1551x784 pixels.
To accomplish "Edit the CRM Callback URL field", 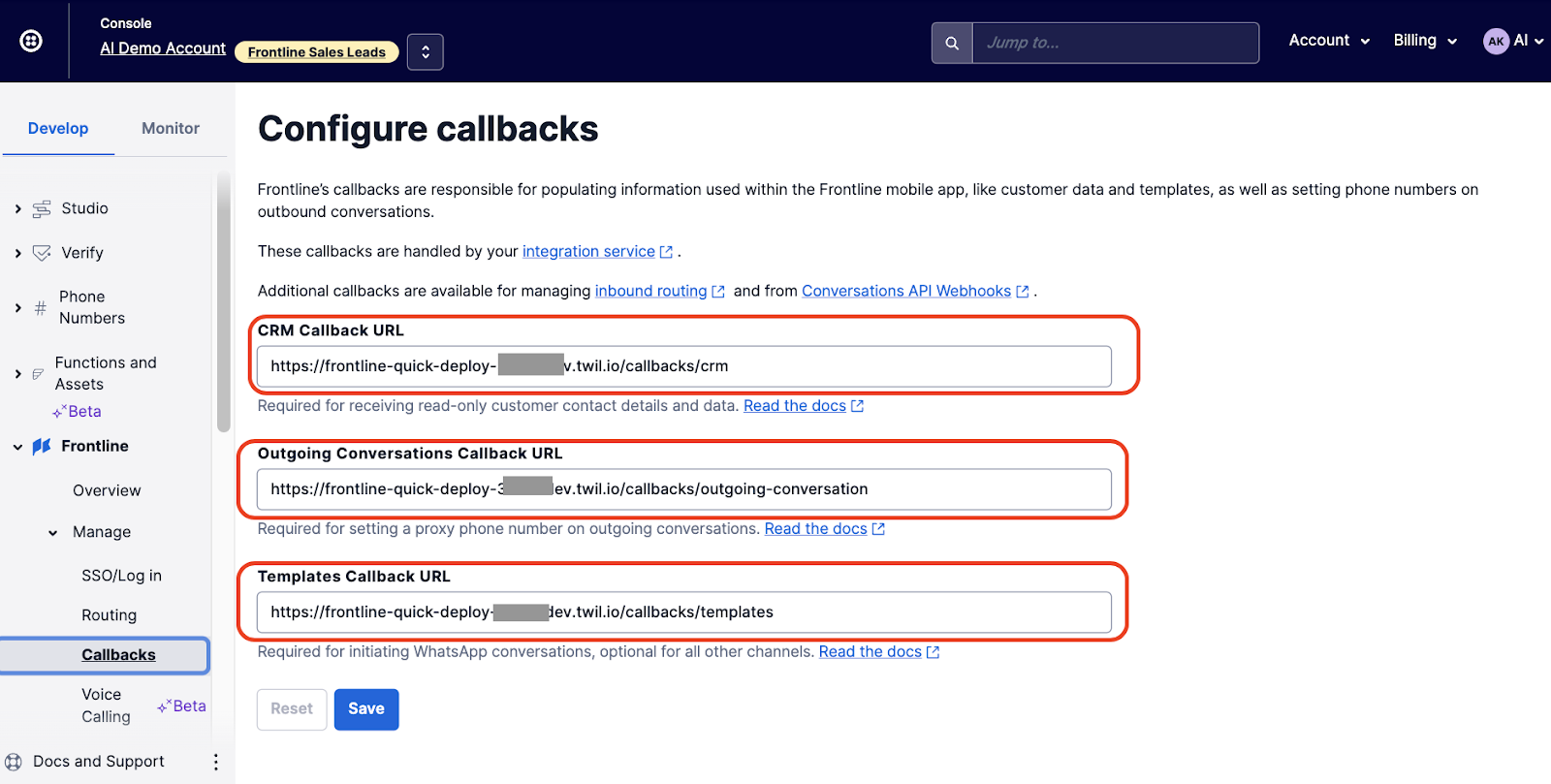I will [x=684, y=366].
